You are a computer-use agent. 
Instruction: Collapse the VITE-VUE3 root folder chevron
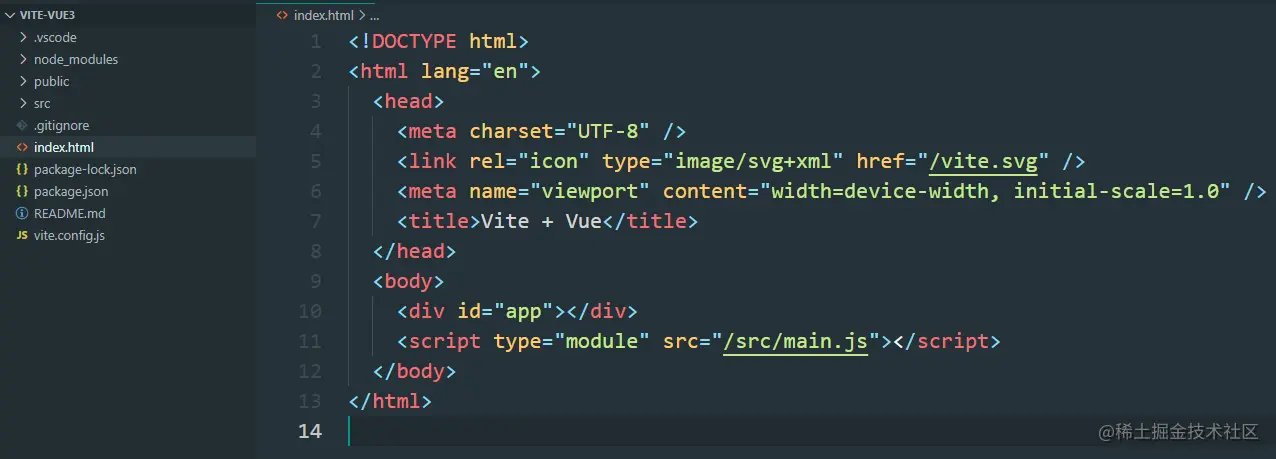(10, 15)
